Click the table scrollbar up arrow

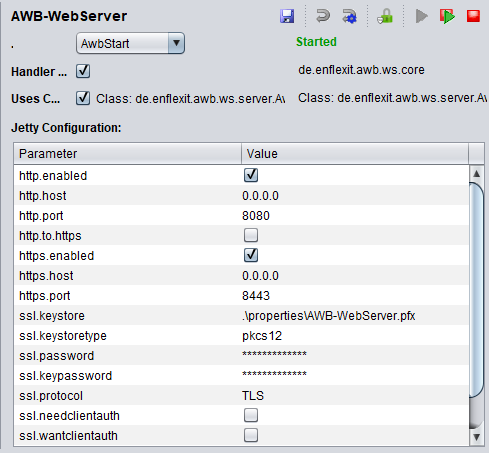476,174
